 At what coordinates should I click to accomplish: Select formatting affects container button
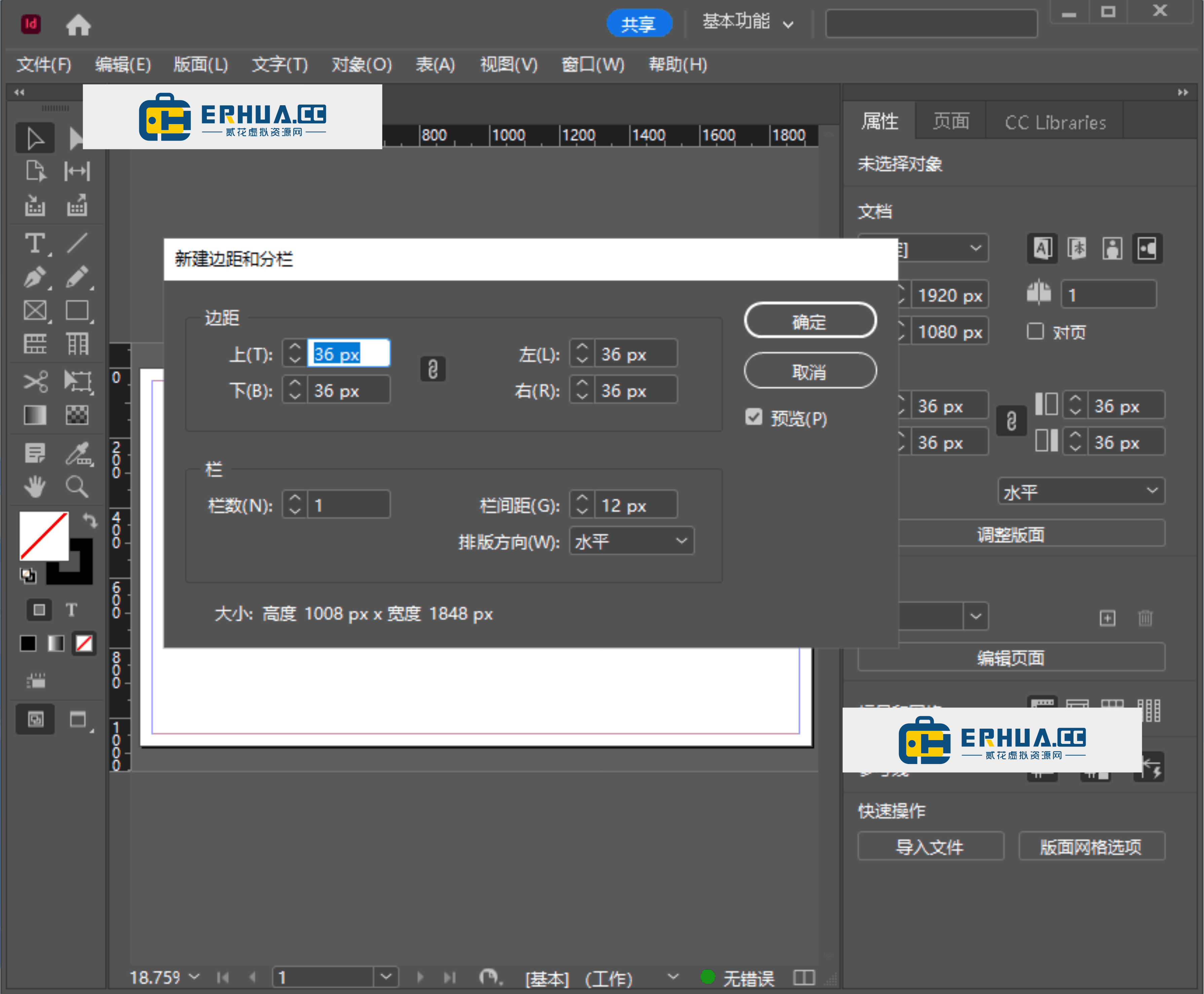click(39, 610)
